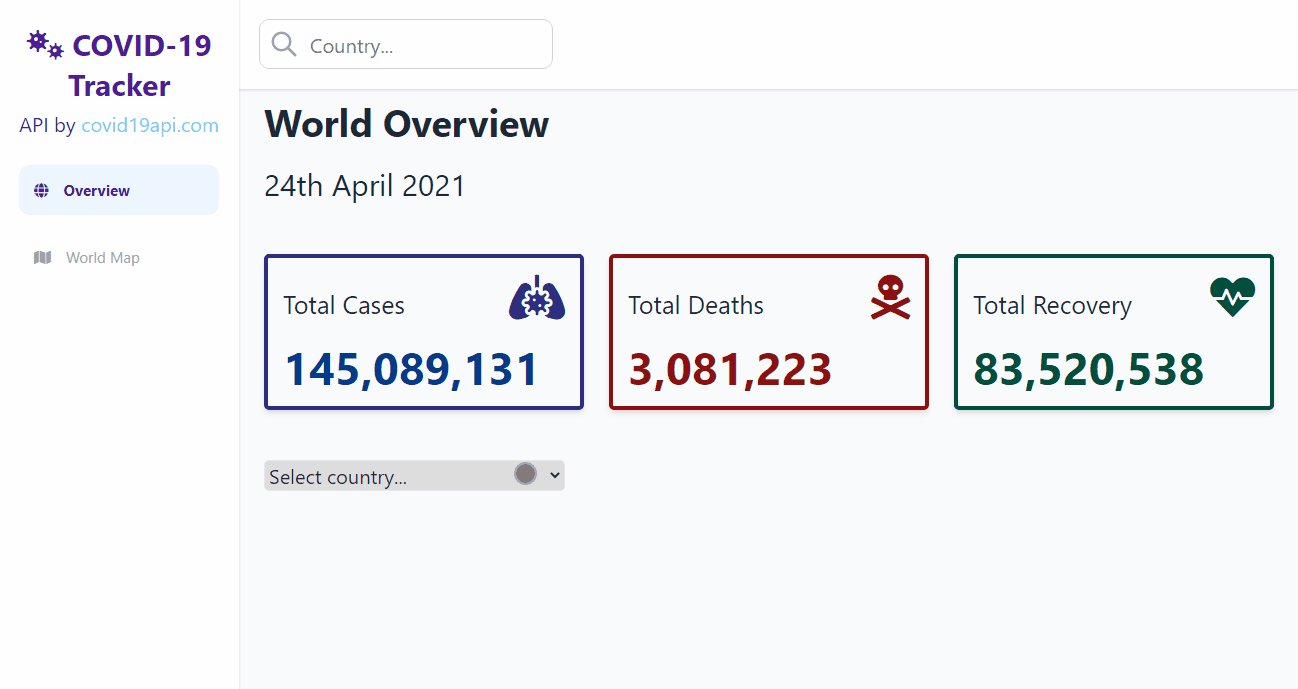This screenshot has height=689, width=1298.
Task: Click the skull and crossbones icon
Action: coord(890,298)
